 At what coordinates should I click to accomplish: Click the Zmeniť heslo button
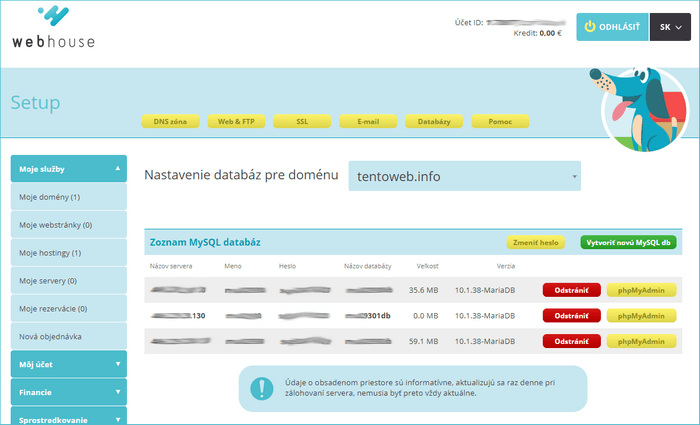coord(536,242)
